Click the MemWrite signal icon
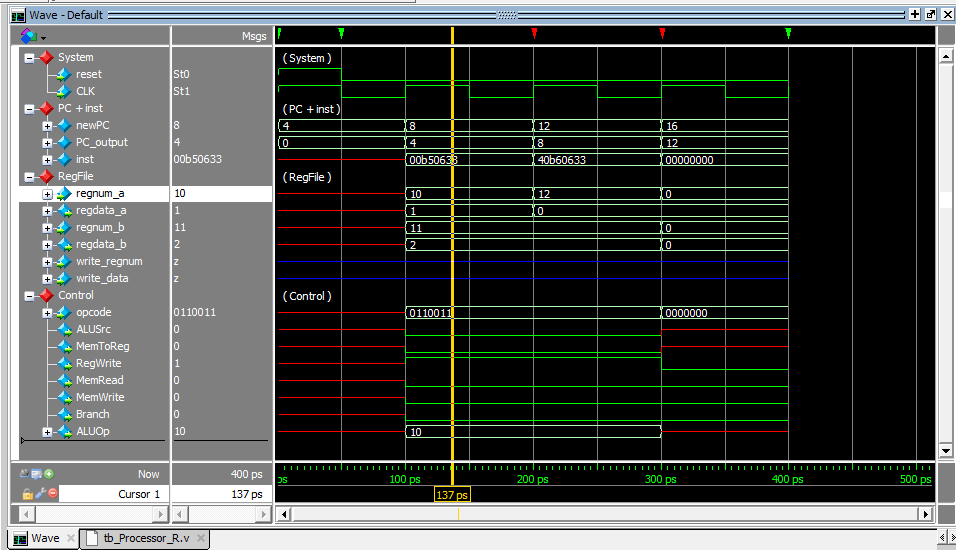Viewport: 956px width, 550px height. click(65, 398)
